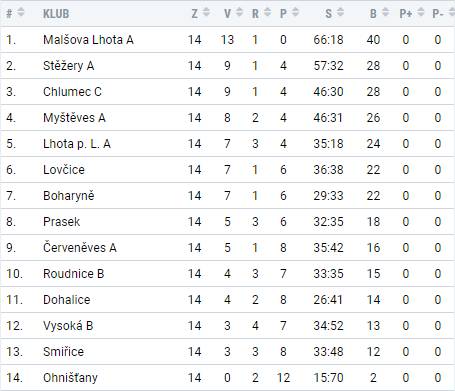Sort by V wins column arrows
455x391 pixels.
(x=239, y=12)
